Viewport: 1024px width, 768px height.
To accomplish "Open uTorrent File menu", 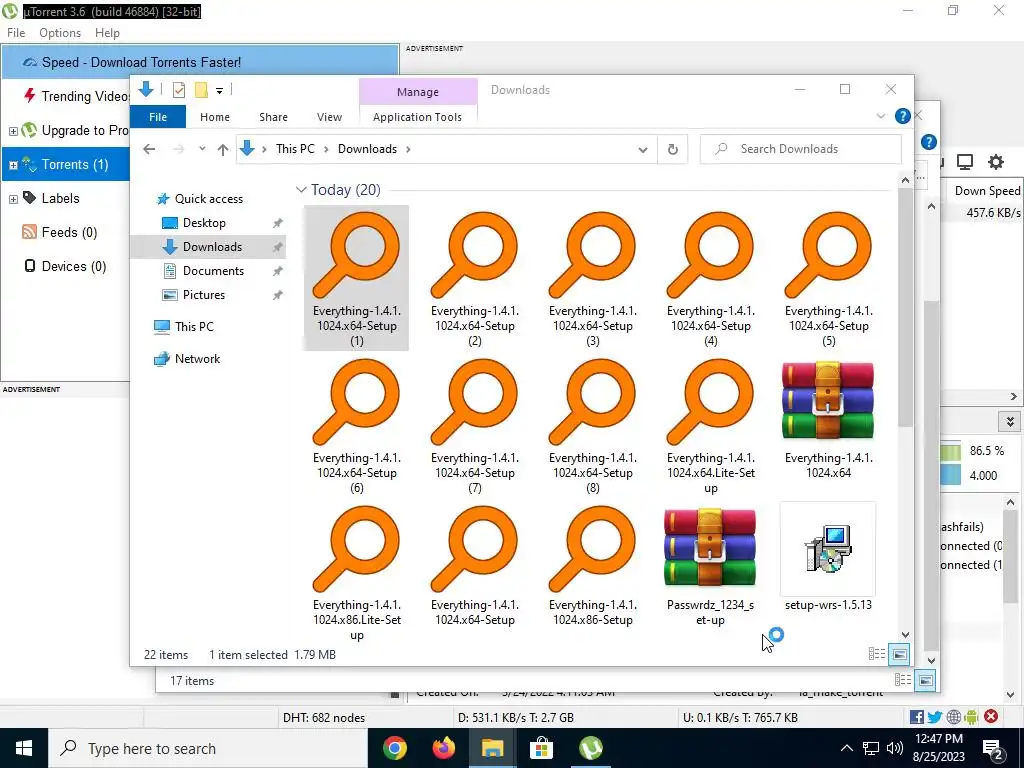I will (x=16, y=33).
